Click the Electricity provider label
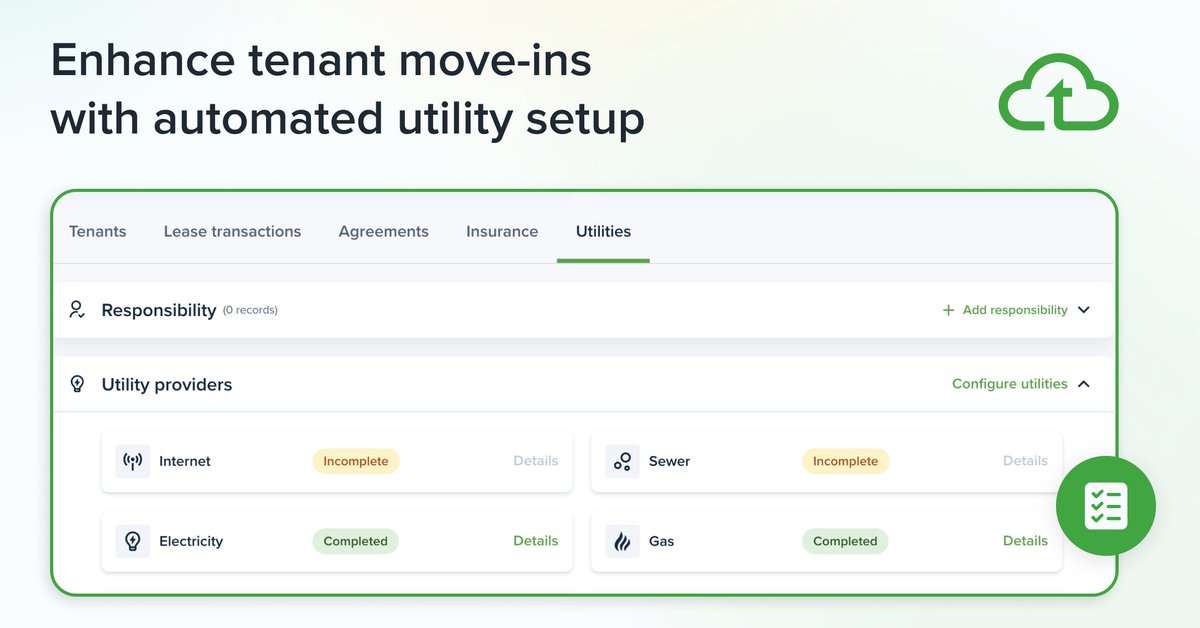The image size is (1200, 628). pos(191,541)
